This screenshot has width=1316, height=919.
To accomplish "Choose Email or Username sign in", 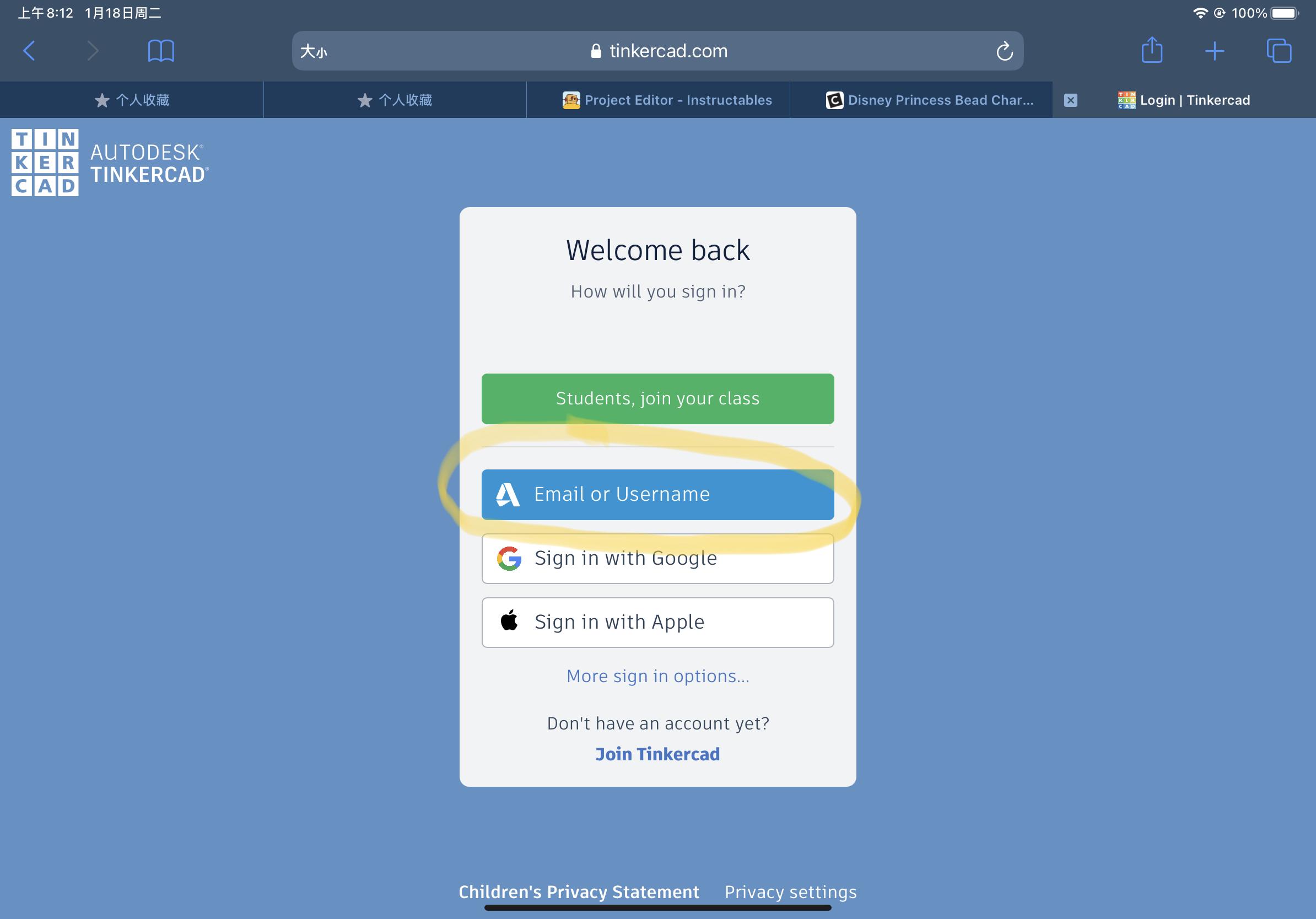I will pos(657,494).
